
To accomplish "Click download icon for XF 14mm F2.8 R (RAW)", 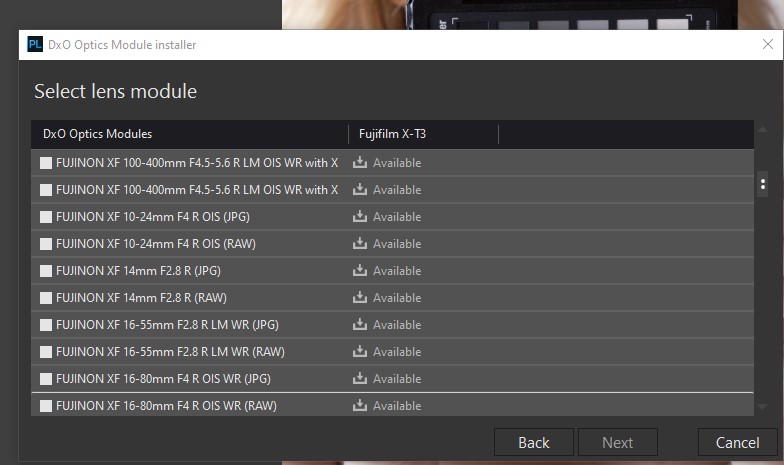I will pos(360,298).
